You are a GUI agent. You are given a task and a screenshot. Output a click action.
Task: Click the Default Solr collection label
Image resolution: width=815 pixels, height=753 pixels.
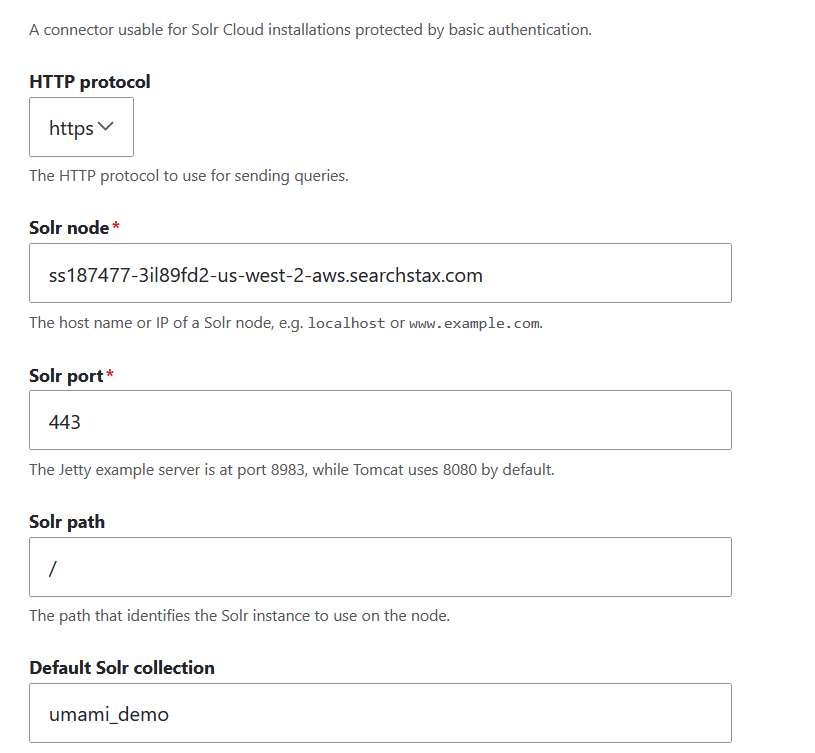122,668
